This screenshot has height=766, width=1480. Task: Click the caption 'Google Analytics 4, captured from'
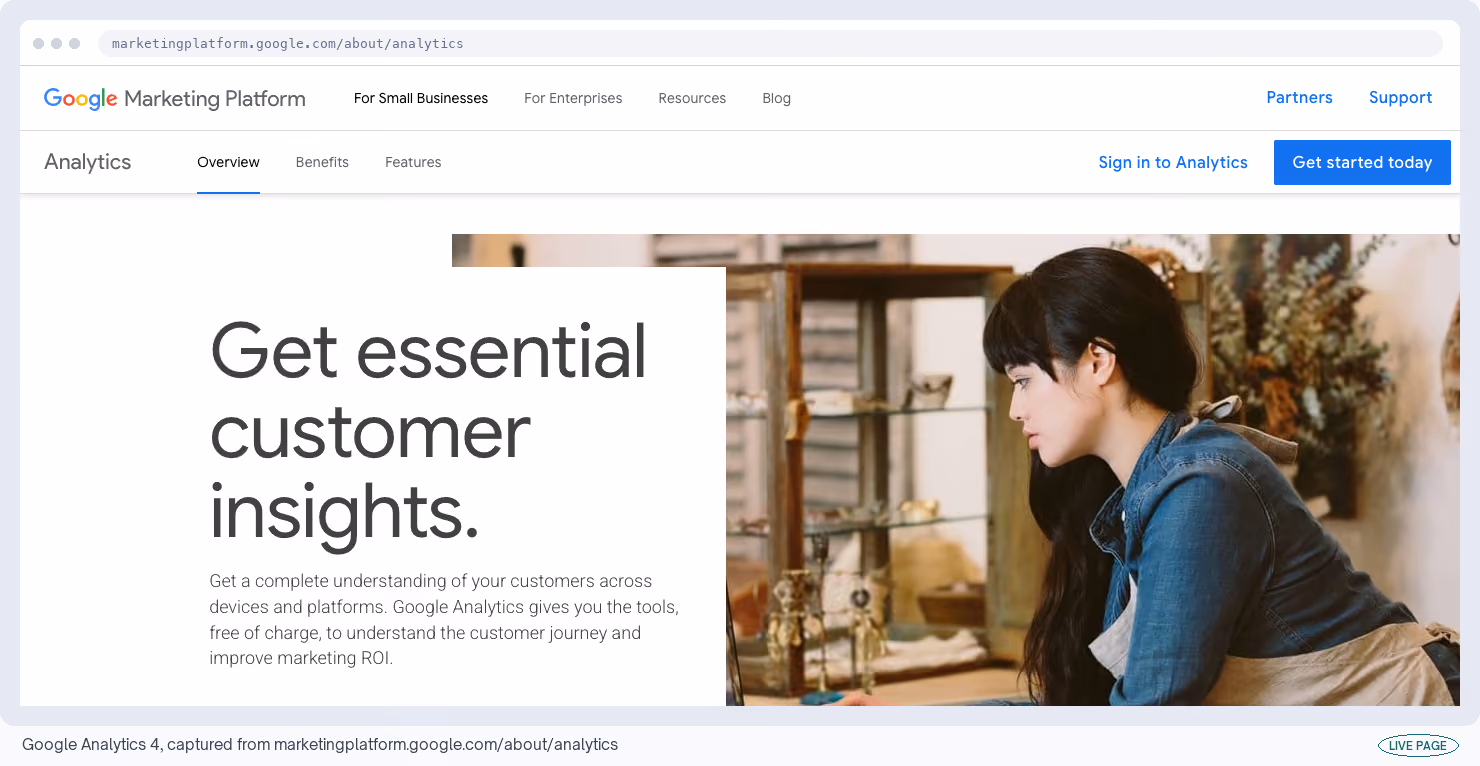coord(320,745)
